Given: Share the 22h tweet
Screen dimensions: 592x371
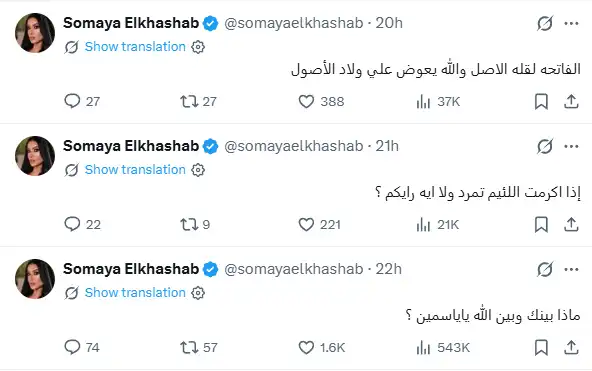Looking at the screenshot, I should point(571,347).
